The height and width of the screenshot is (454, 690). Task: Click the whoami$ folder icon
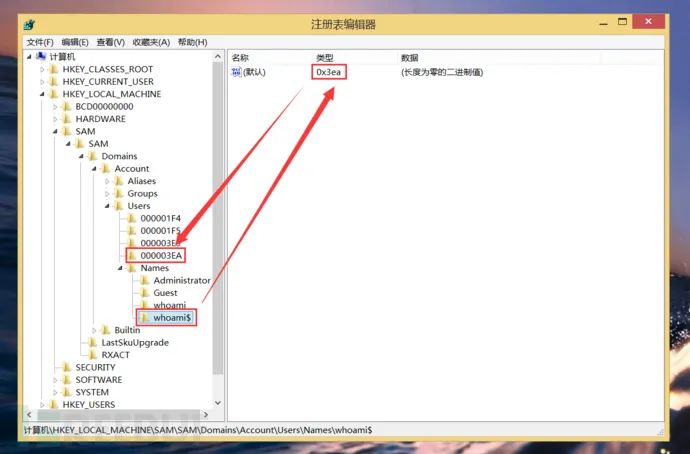tap(144, 317)
